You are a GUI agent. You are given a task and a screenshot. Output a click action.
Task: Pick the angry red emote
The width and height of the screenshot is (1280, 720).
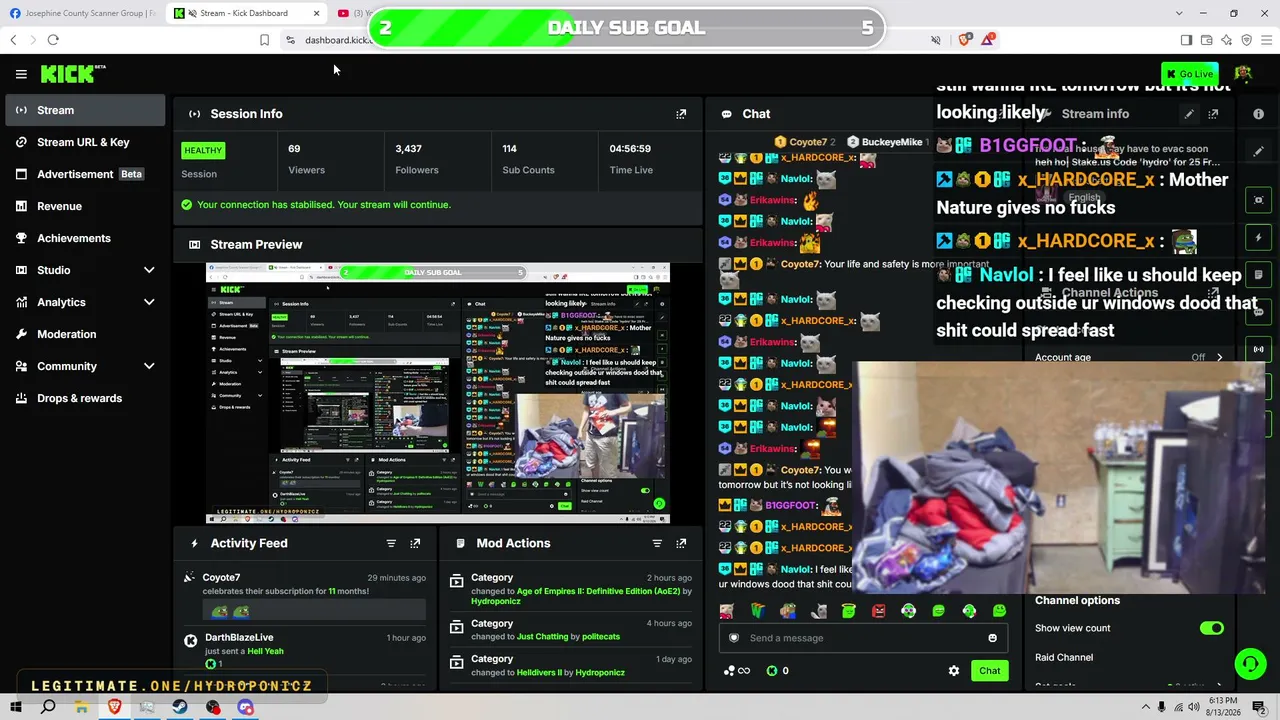click(878, 611)
